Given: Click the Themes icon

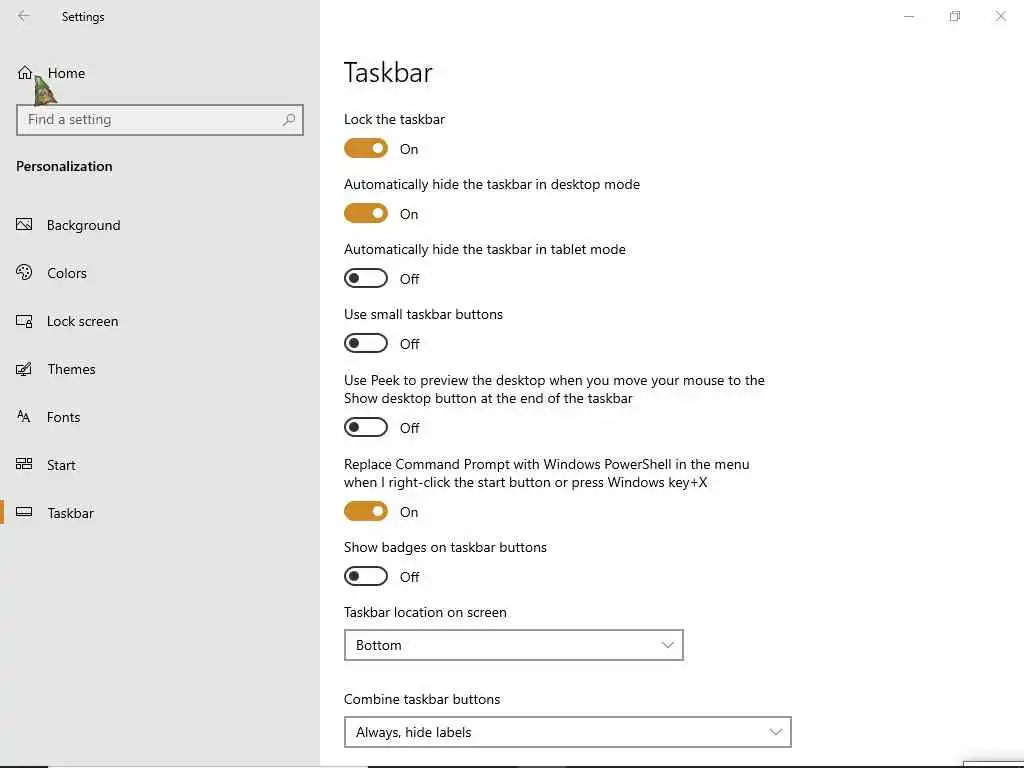Looking at the screenshot, I should (x=24, y=369).
